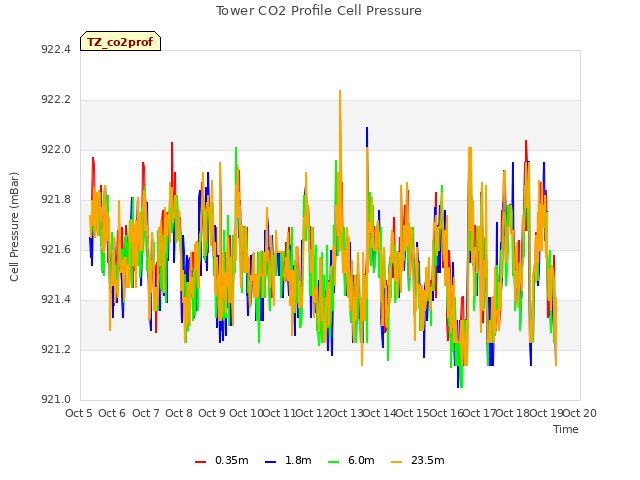Click the Oct 20 x-axis tick label

coord(579,413)
